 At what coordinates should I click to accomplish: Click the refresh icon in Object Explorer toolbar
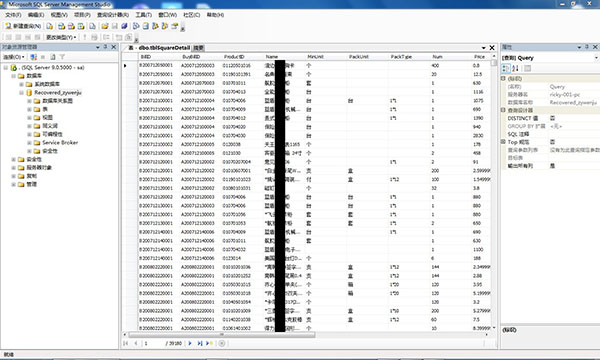(x=53, y=57)
